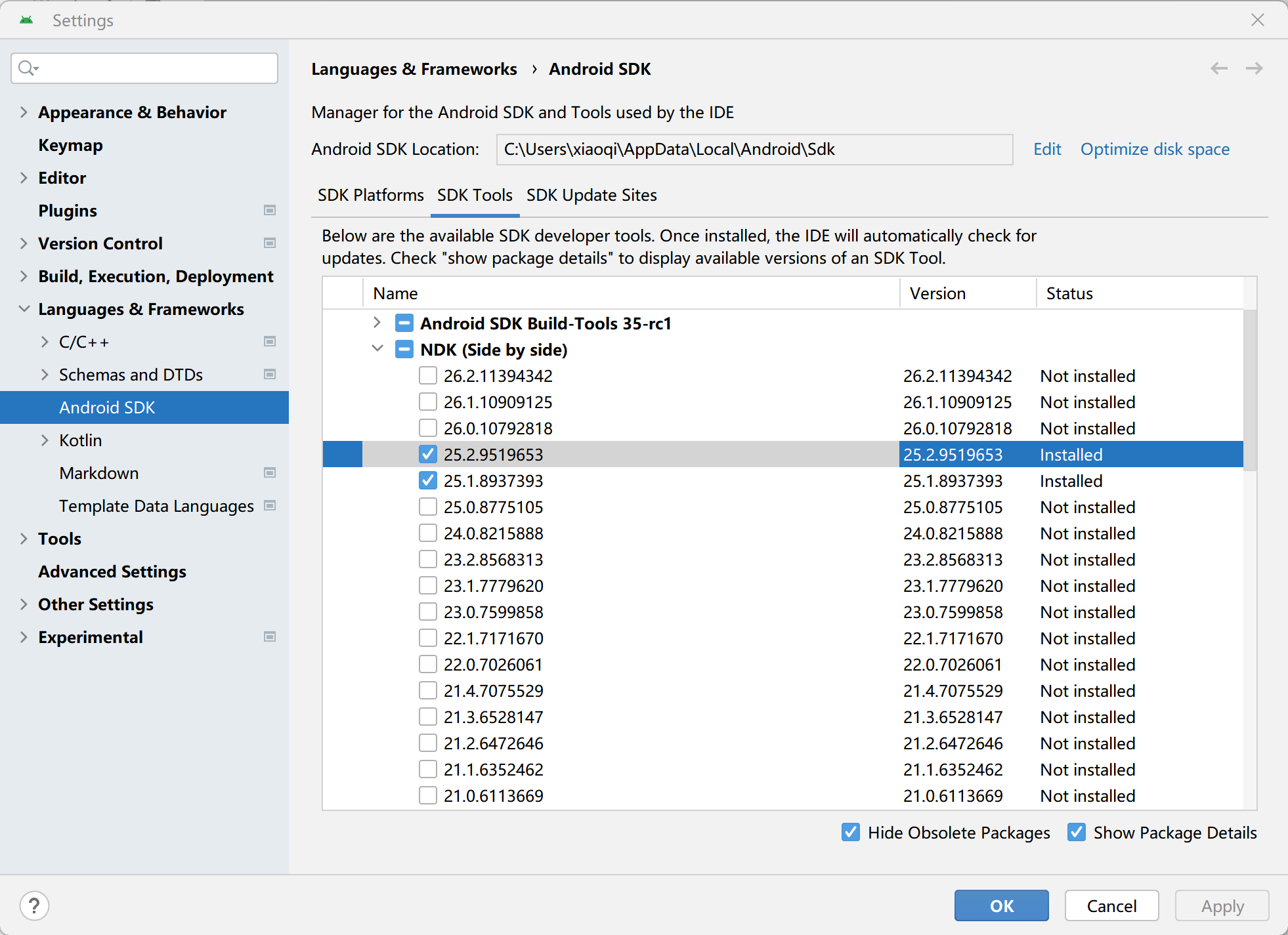
Task: Open Template Data Languages settings
Action: click(156, 506)
